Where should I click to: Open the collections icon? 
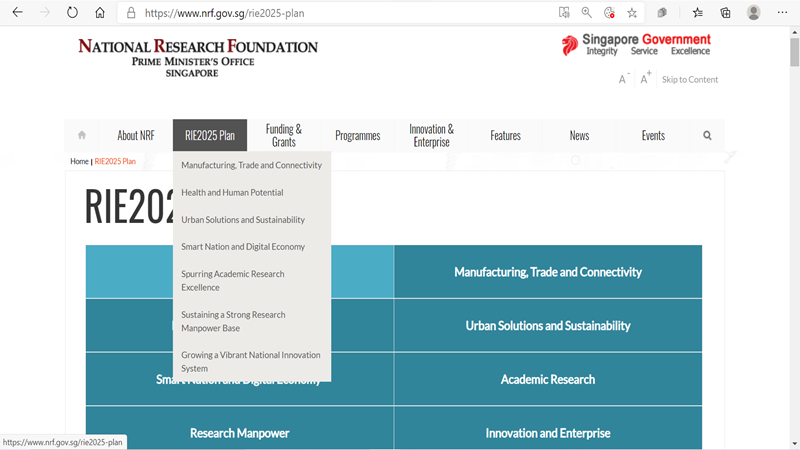click(726, 13)
